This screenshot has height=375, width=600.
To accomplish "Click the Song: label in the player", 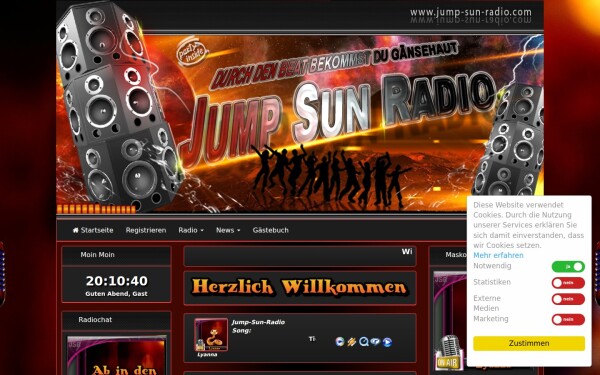I will 241,330.
